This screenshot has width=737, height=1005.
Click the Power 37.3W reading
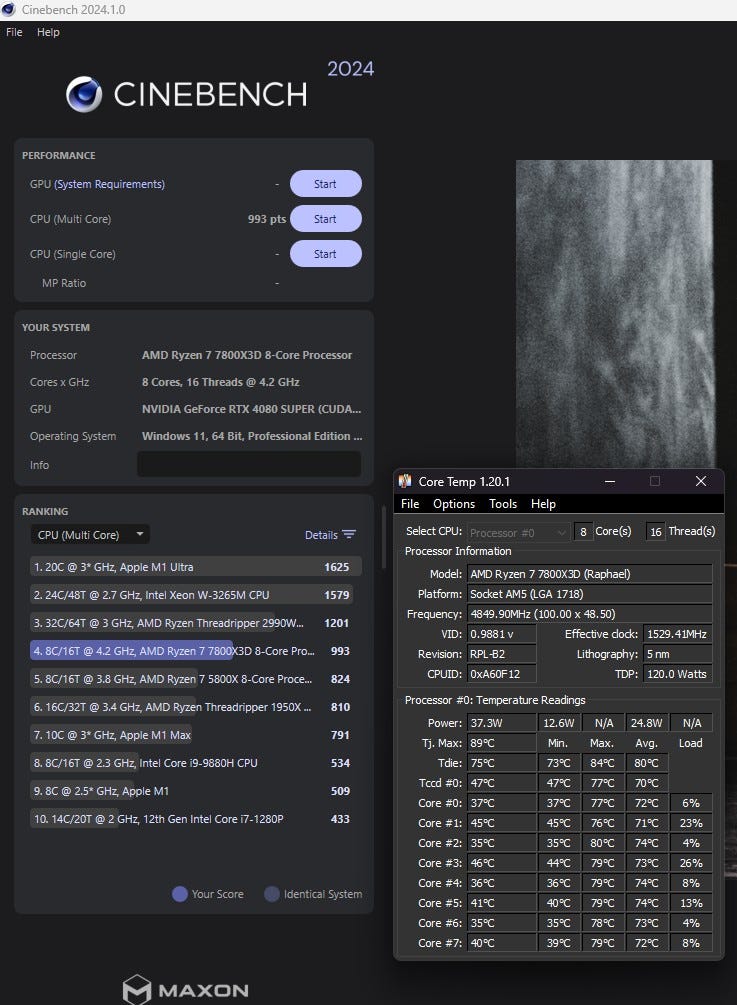(501, 723)
